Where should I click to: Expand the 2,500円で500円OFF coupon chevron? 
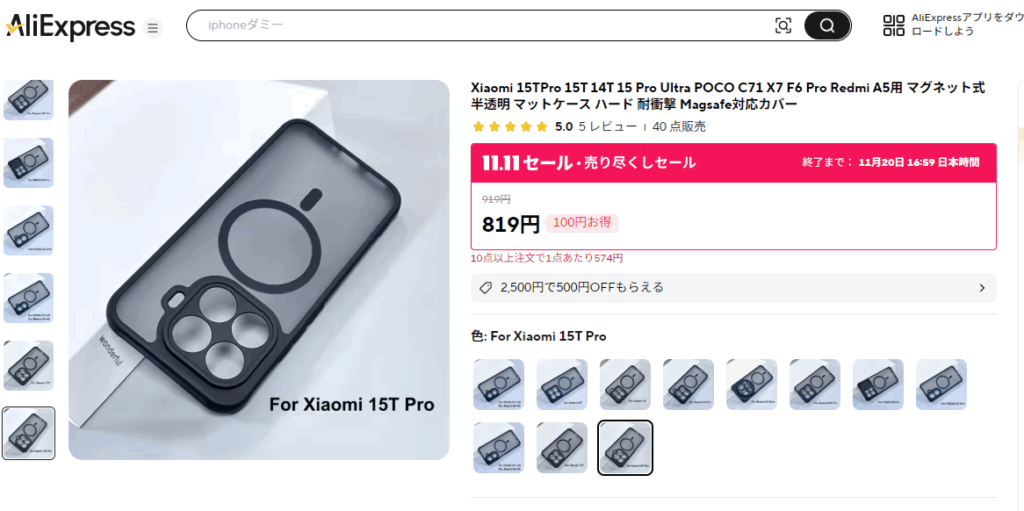point(982,288)
